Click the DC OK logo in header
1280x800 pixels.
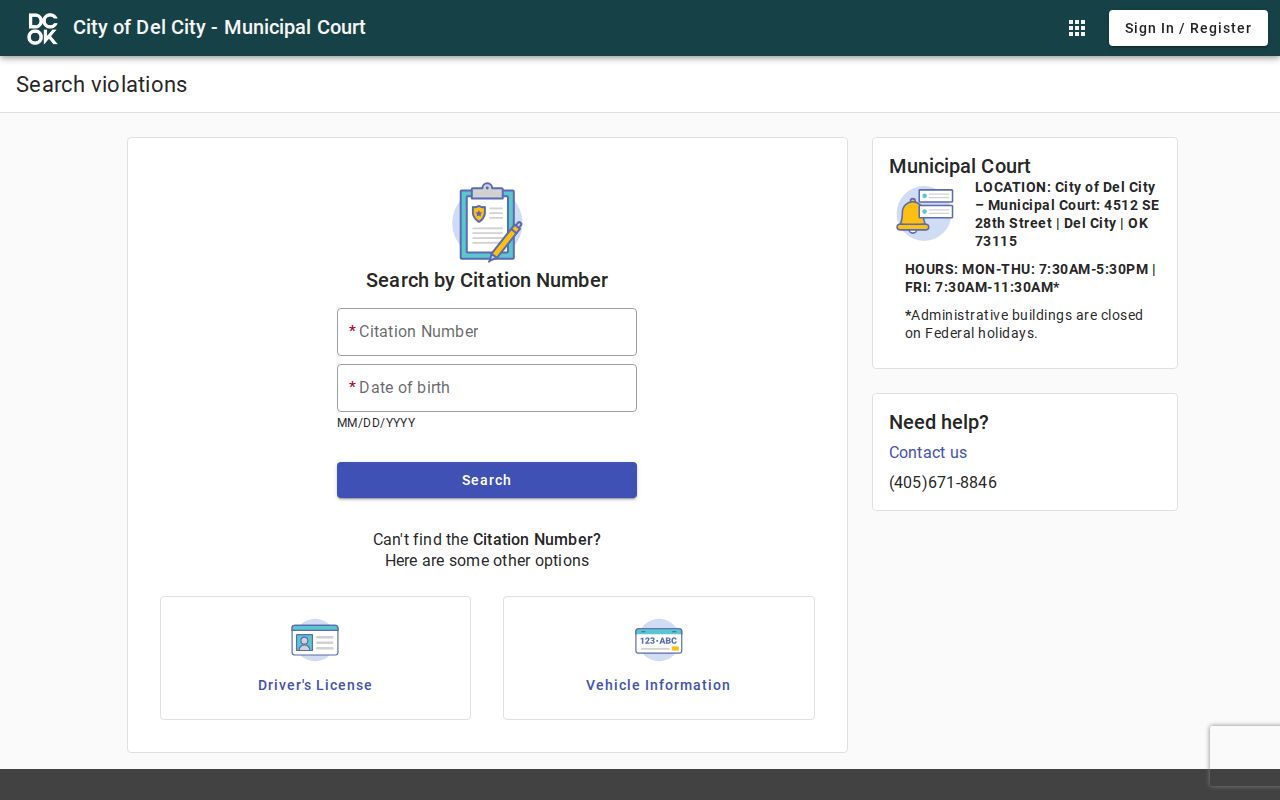42,28
